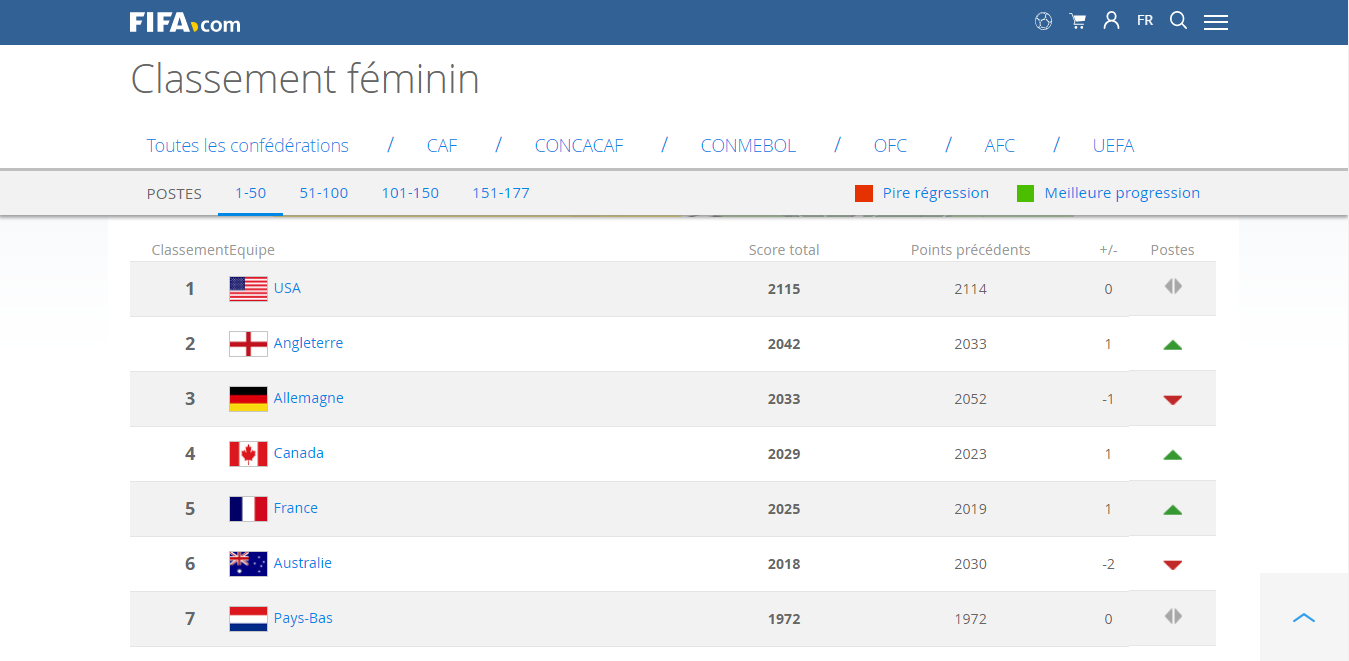
Task: Open the search magnifier icon
Action: (1178, 21)
